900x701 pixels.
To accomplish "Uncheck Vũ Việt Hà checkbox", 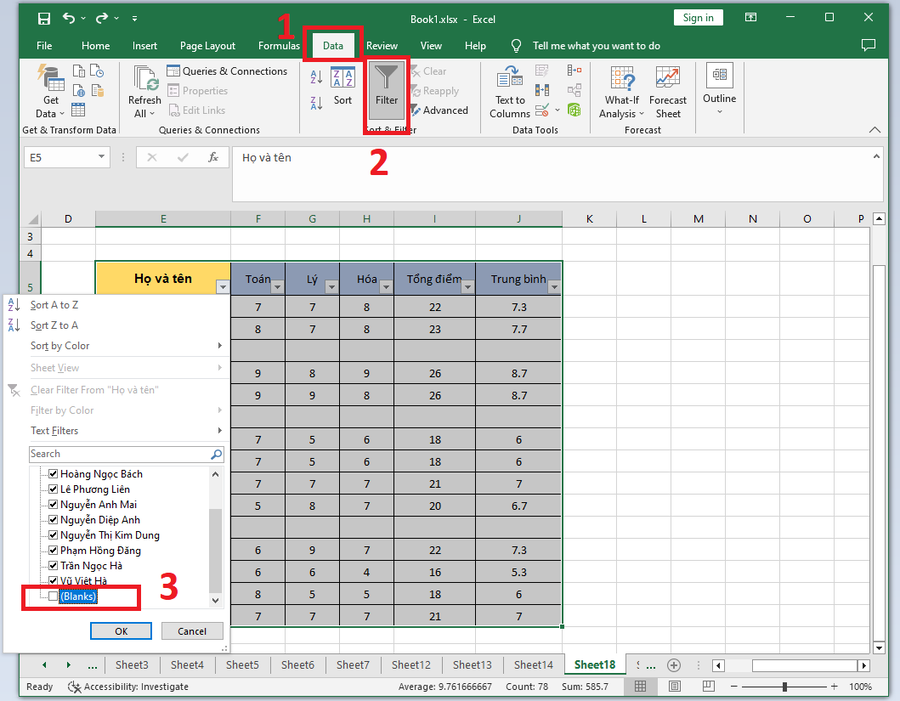I will point(53,580).
